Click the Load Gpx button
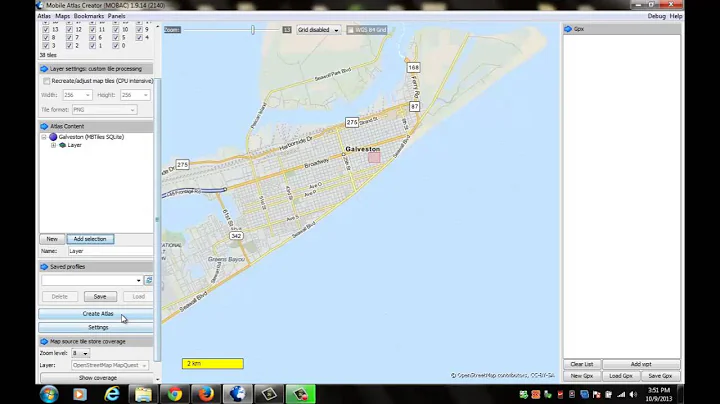720x404 pixels. point(621,376)
